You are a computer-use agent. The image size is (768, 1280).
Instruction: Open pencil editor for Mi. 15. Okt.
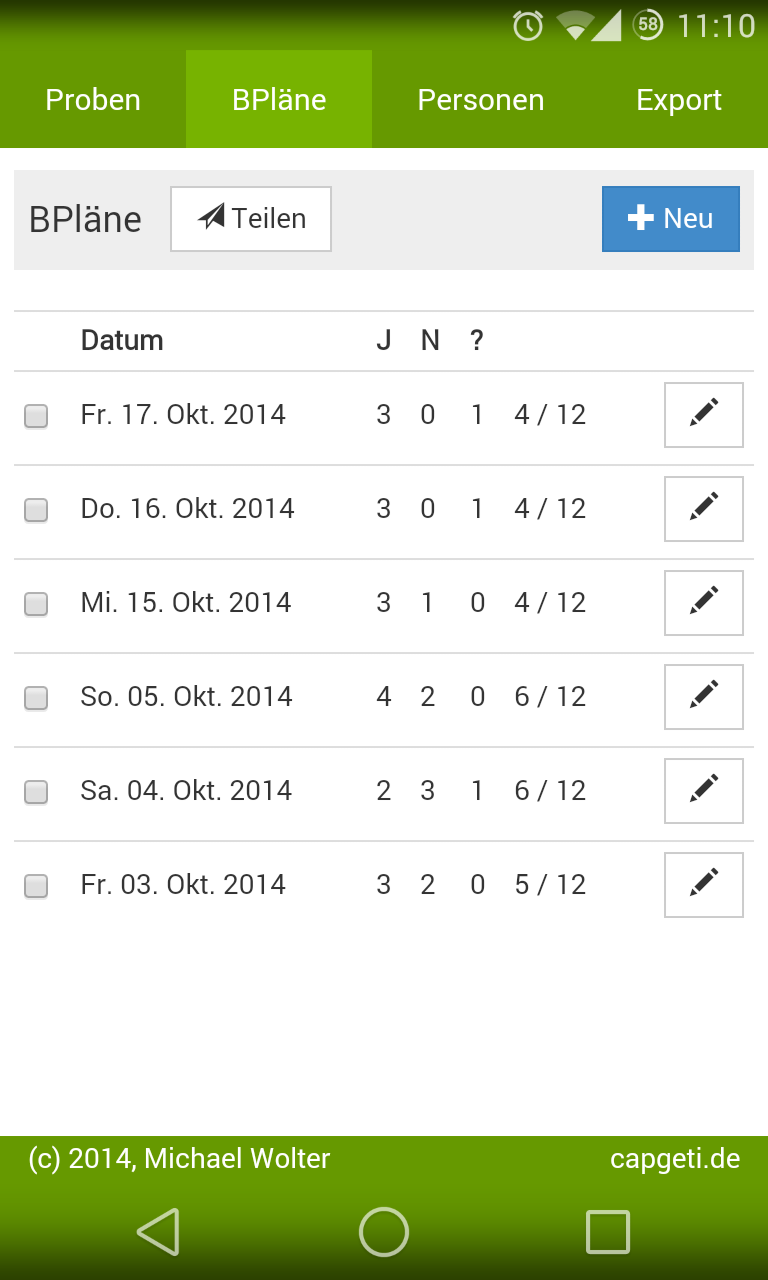tap(704, 603)
